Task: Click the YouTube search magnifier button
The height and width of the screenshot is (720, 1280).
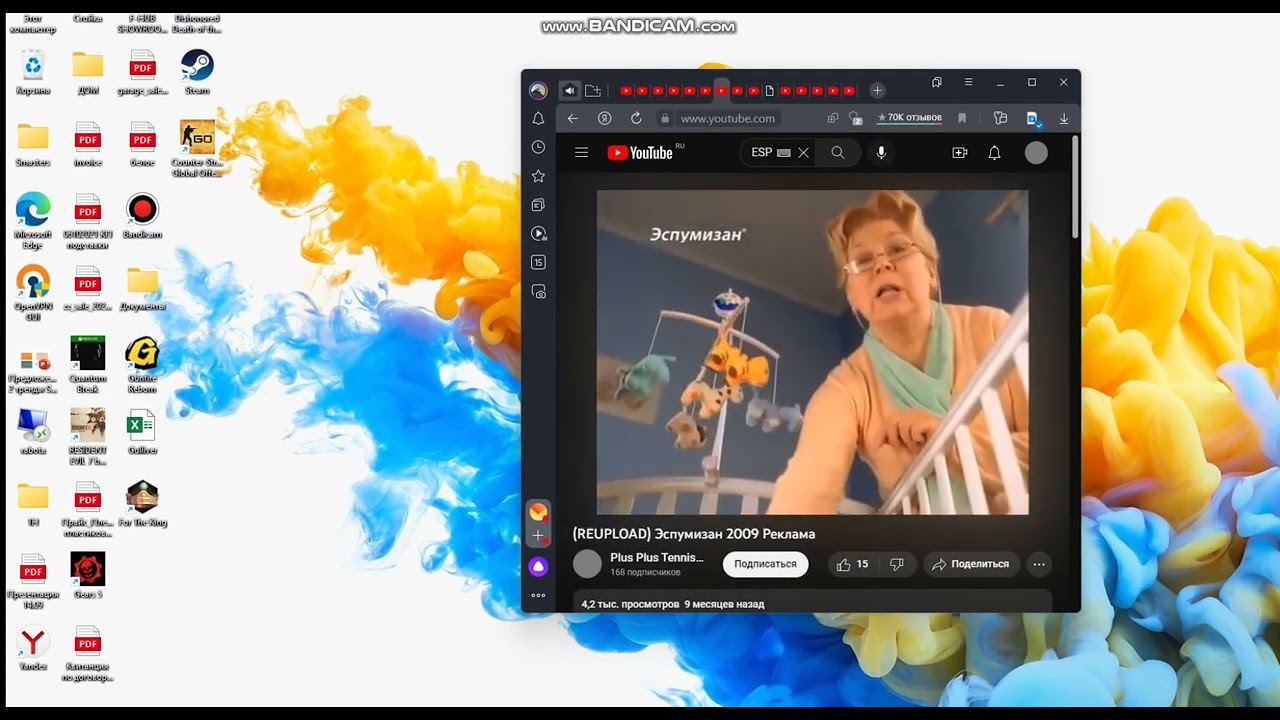Action: tap(838, 153)
